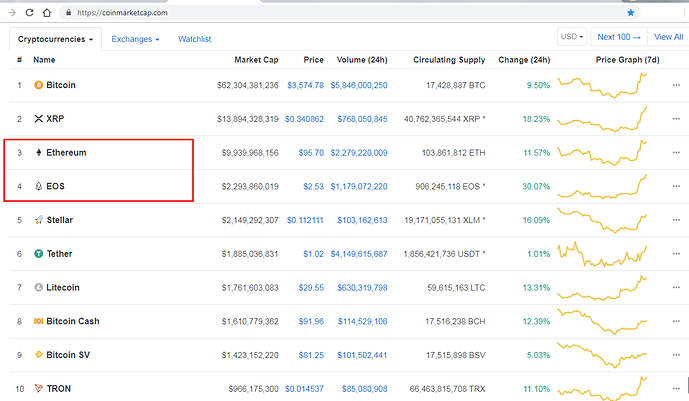Click the browser forward arrow
The width and height of the screenshot is (689, 401).
[x=12, y=13]
